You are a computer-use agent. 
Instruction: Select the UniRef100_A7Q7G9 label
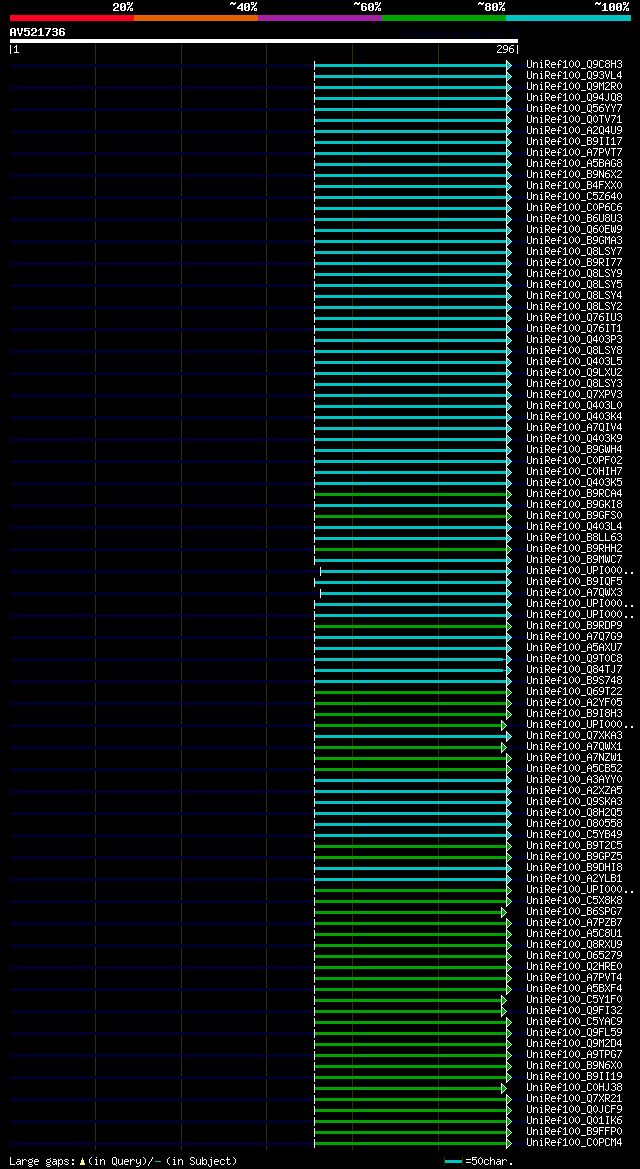(574, 637)
